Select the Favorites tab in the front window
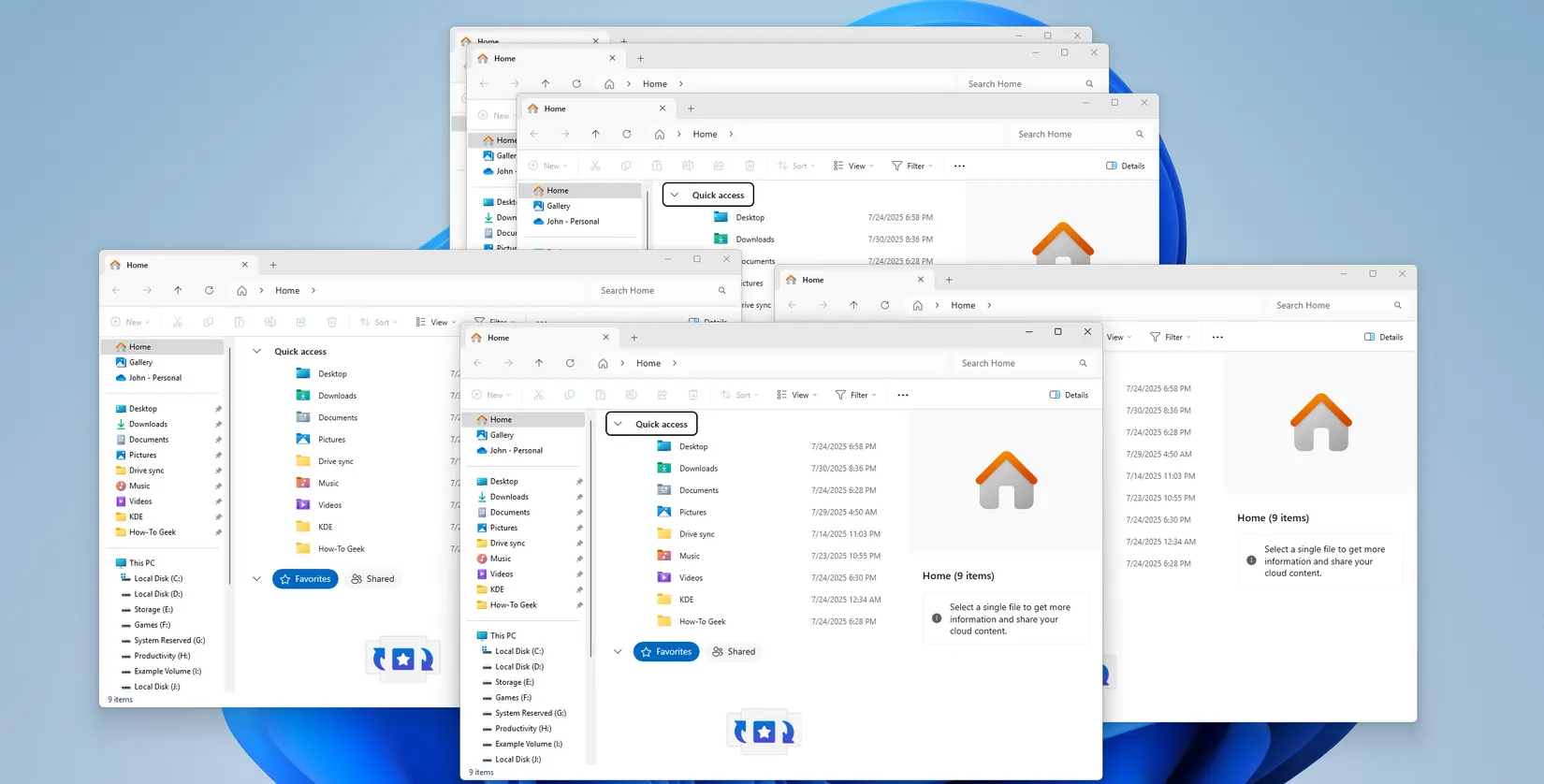This screenshot has height=784, width=1544. coord(666,651)
